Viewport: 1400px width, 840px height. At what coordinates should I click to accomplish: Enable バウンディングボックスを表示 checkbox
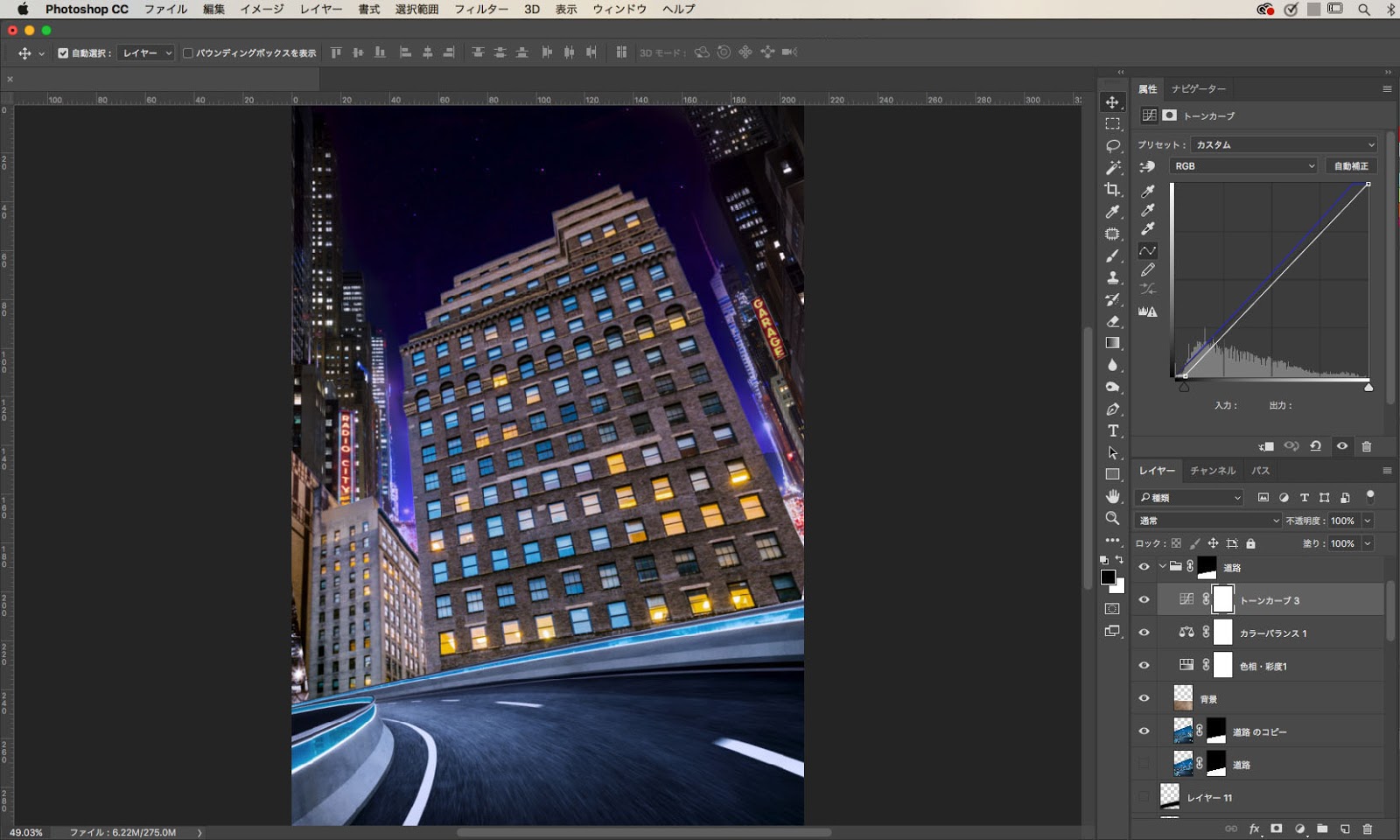pyautogui.click(x=187, y=53)
